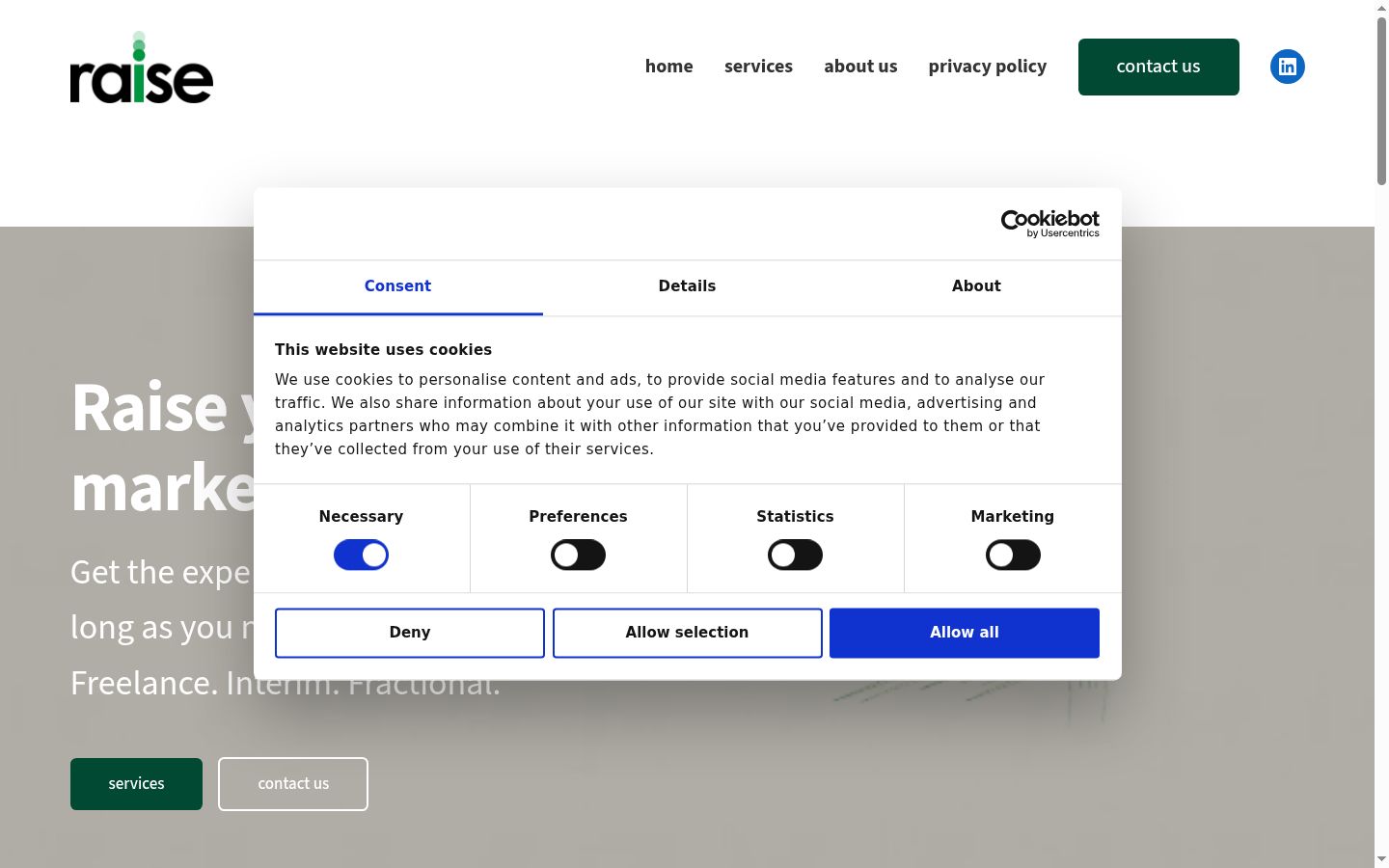
Task: Deny all cookies
Action: (410, 633)
